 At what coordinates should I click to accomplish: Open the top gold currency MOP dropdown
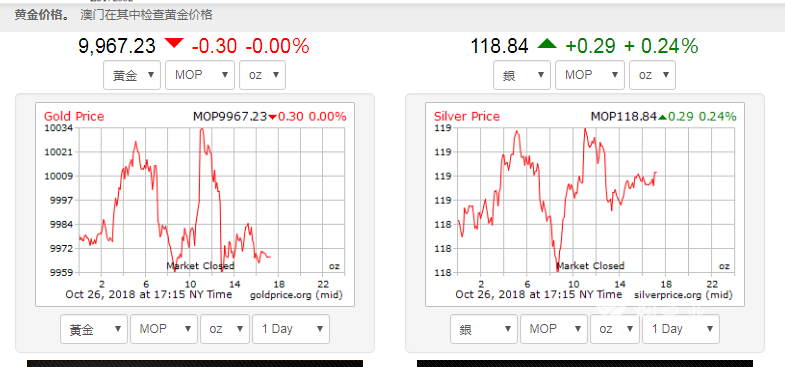pos(200,75)
